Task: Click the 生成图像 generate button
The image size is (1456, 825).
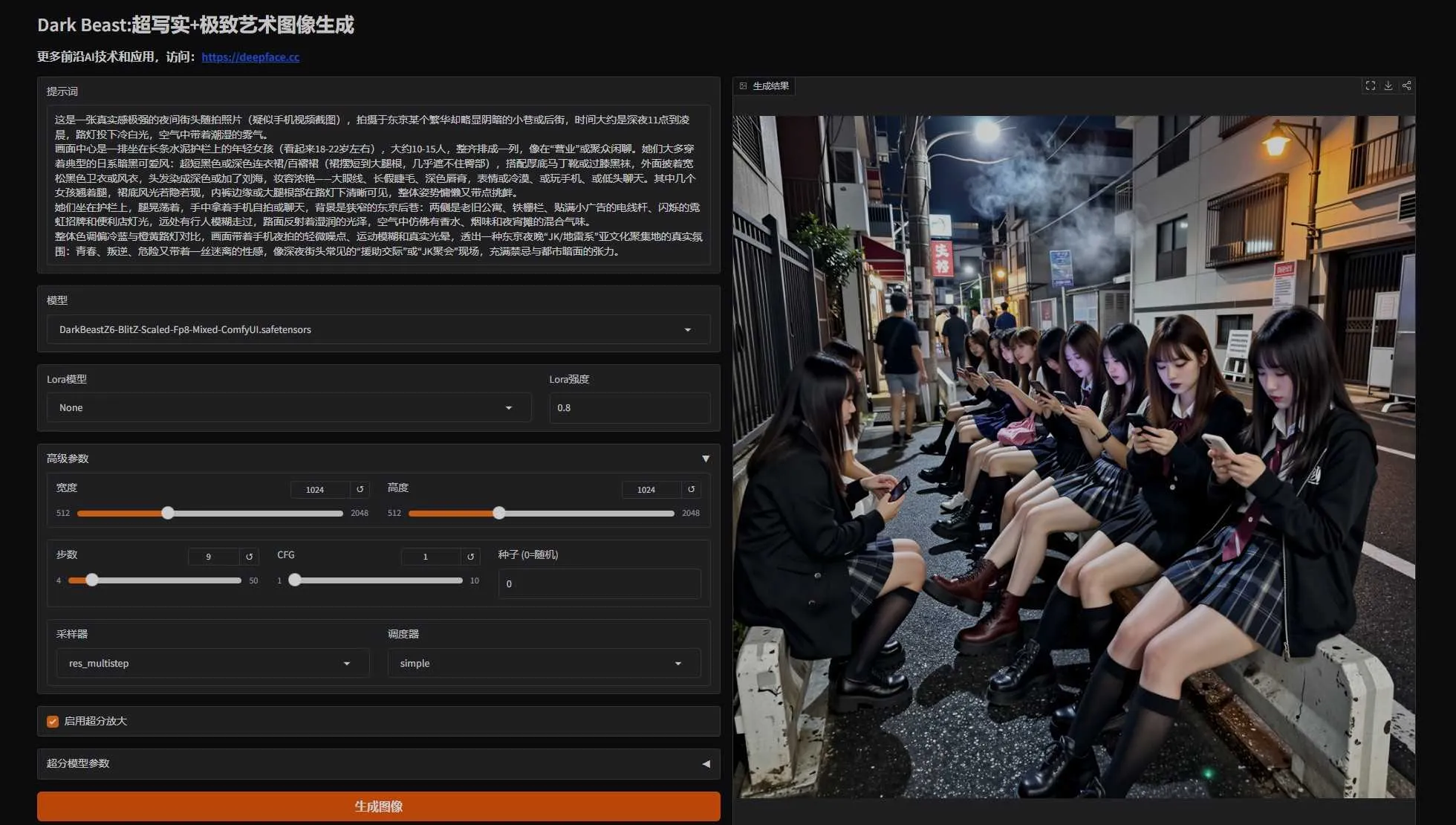Action: pyautogui.click(x=379, y=806)
